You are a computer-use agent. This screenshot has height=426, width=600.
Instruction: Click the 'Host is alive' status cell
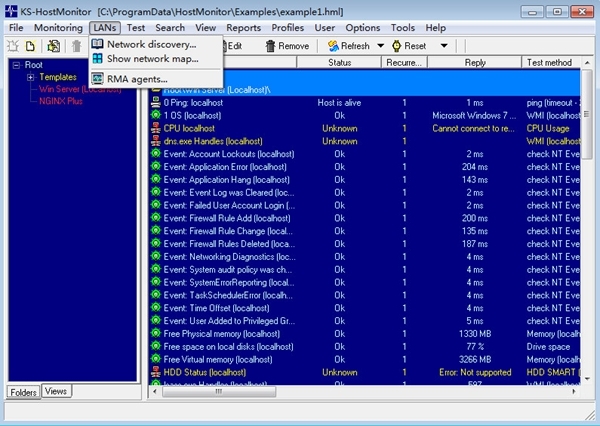339,103
